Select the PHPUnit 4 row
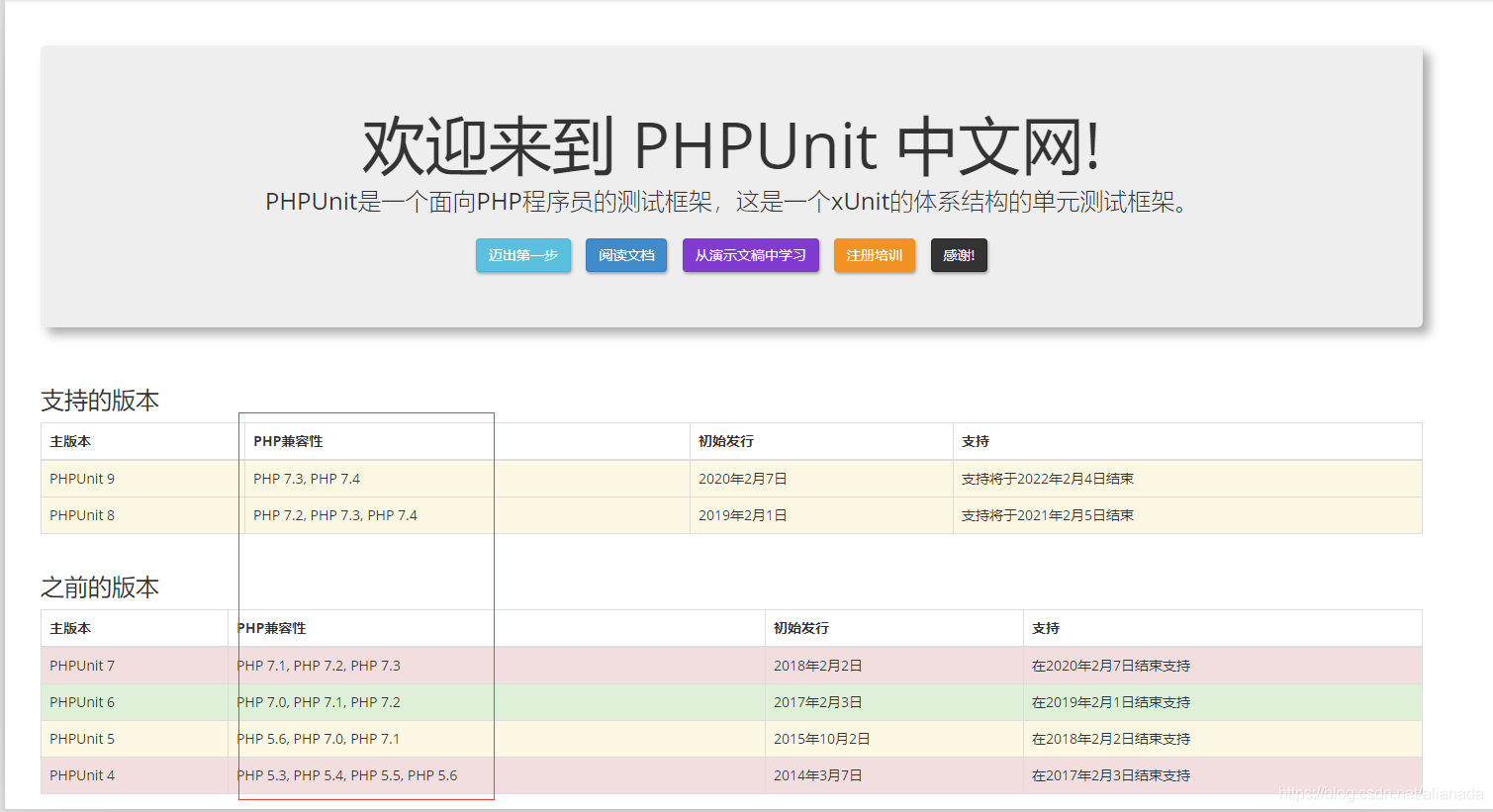The image size is (1493, 812). pyautogui.click(x=81, y=774)
